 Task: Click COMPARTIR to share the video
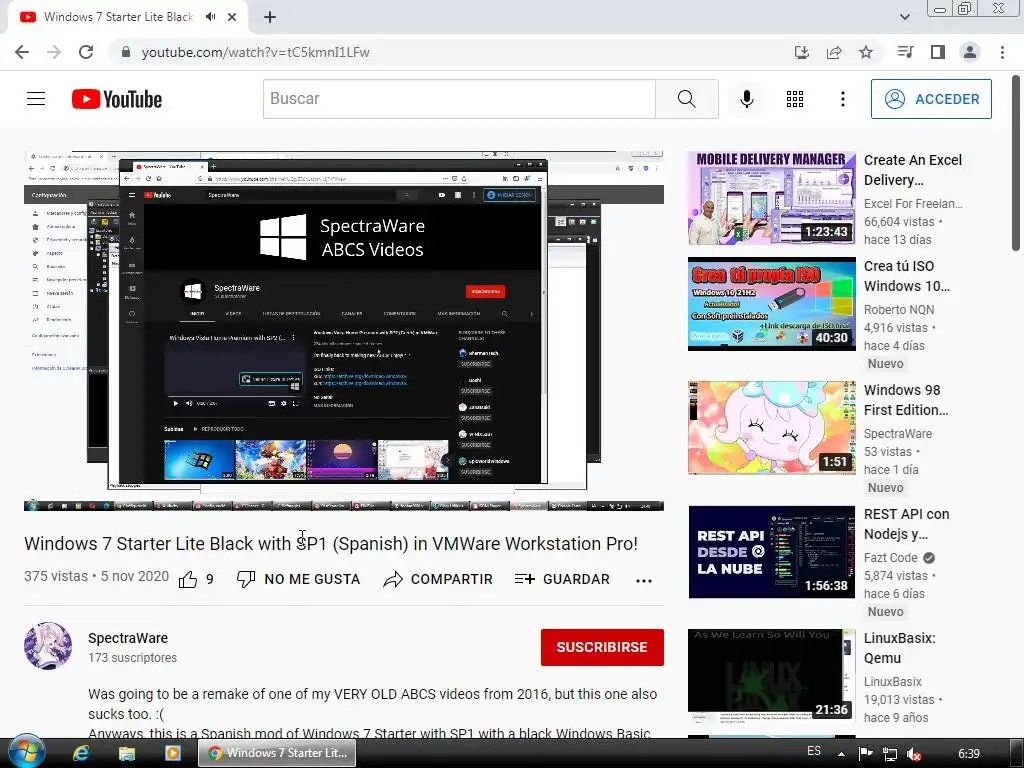pyautogui.click(x=438, y=579)
